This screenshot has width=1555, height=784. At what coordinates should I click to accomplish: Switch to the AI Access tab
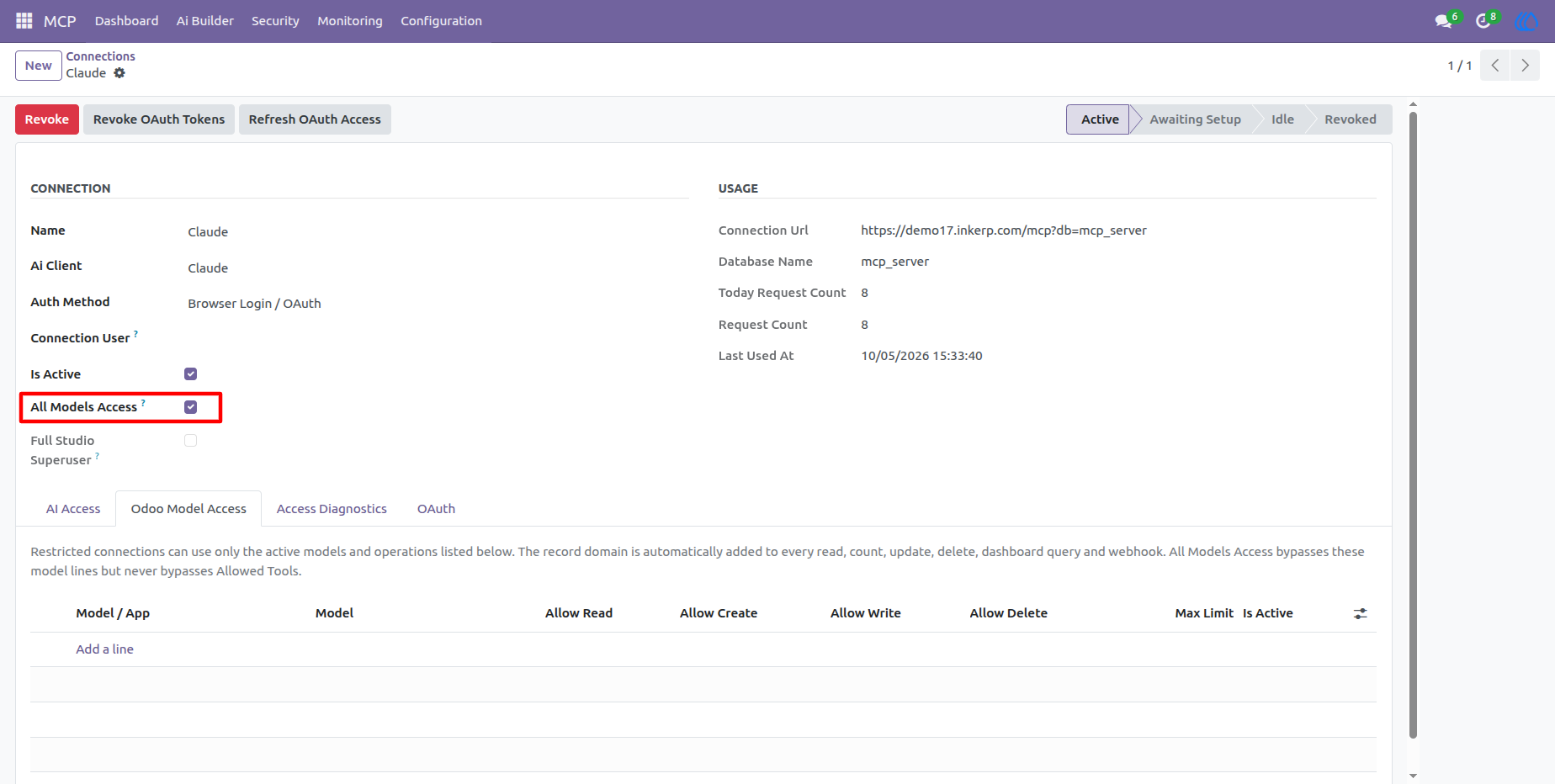[73, 509]
